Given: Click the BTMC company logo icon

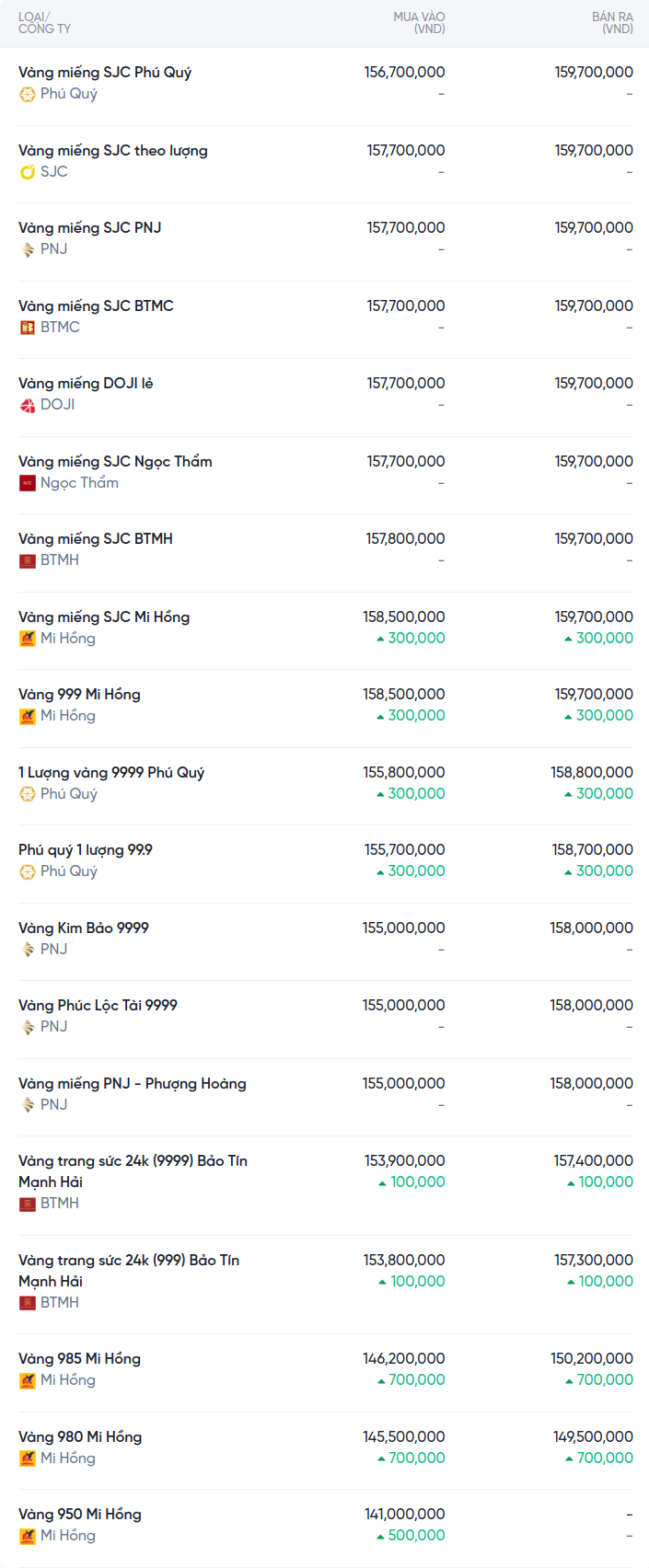Looking at the screenshot, I should point(28,328).
